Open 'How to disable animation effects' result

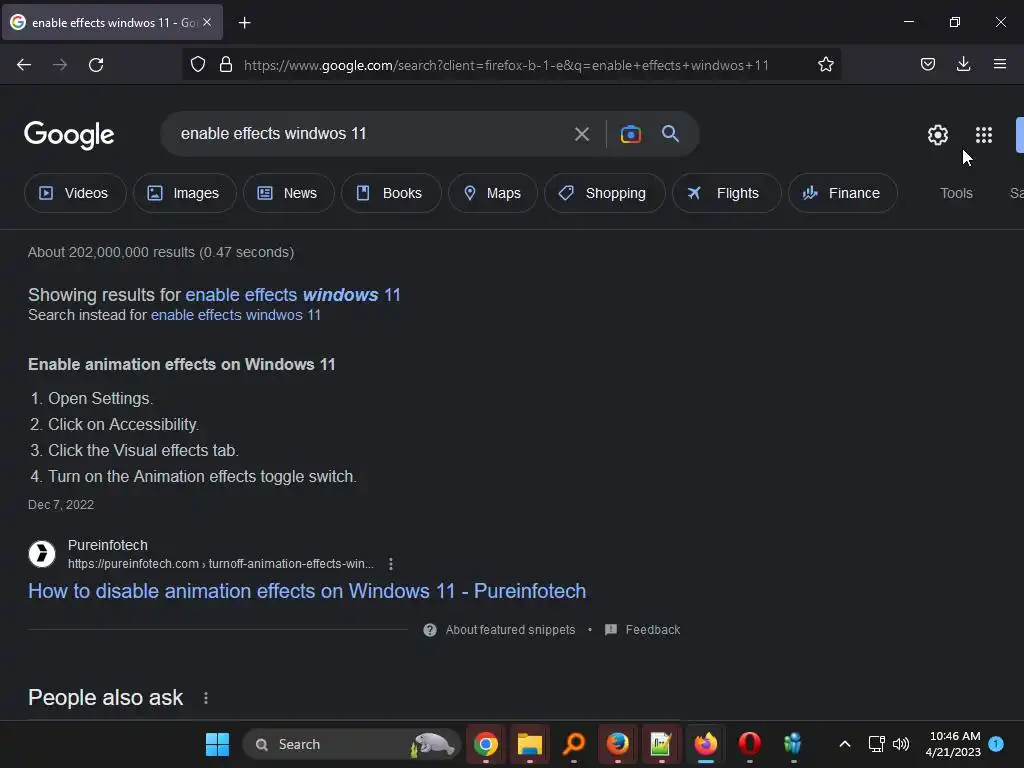point(307,591)
